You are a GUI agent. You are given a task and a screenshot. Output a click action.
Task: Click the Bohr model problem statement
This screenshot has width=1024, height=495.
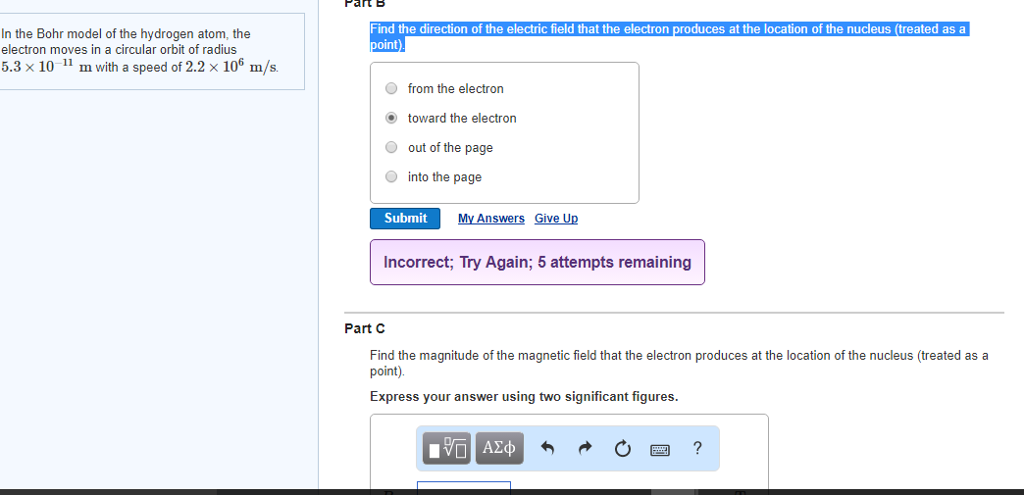140,50
